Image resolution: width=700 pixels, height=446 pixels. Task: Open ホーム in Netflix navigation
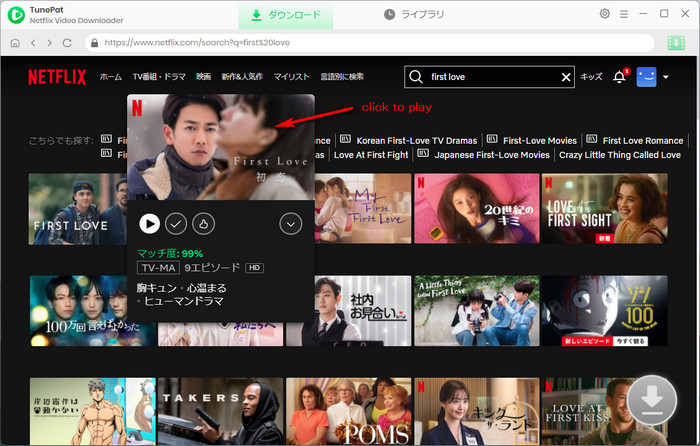coord(111,77)
